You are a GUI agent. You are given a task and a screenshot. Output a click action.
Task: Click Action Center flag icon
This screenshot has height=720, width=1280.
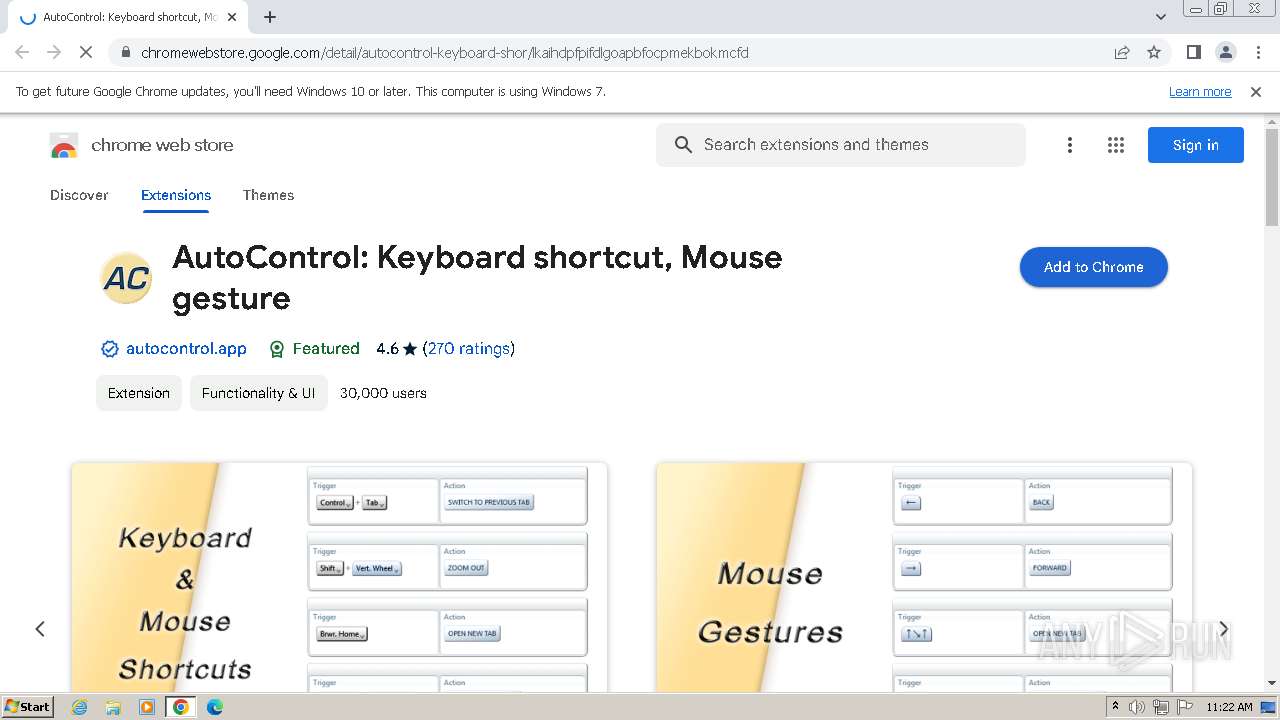[x=1185, y=707]
